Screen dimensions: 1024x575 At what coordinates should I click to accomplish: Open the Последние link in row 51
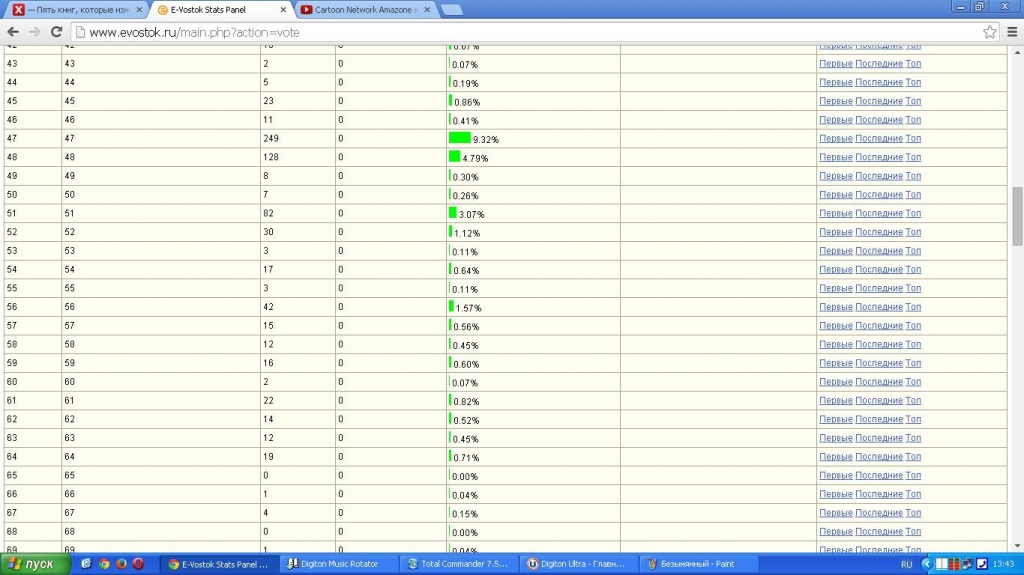click(x=878, y=214)
